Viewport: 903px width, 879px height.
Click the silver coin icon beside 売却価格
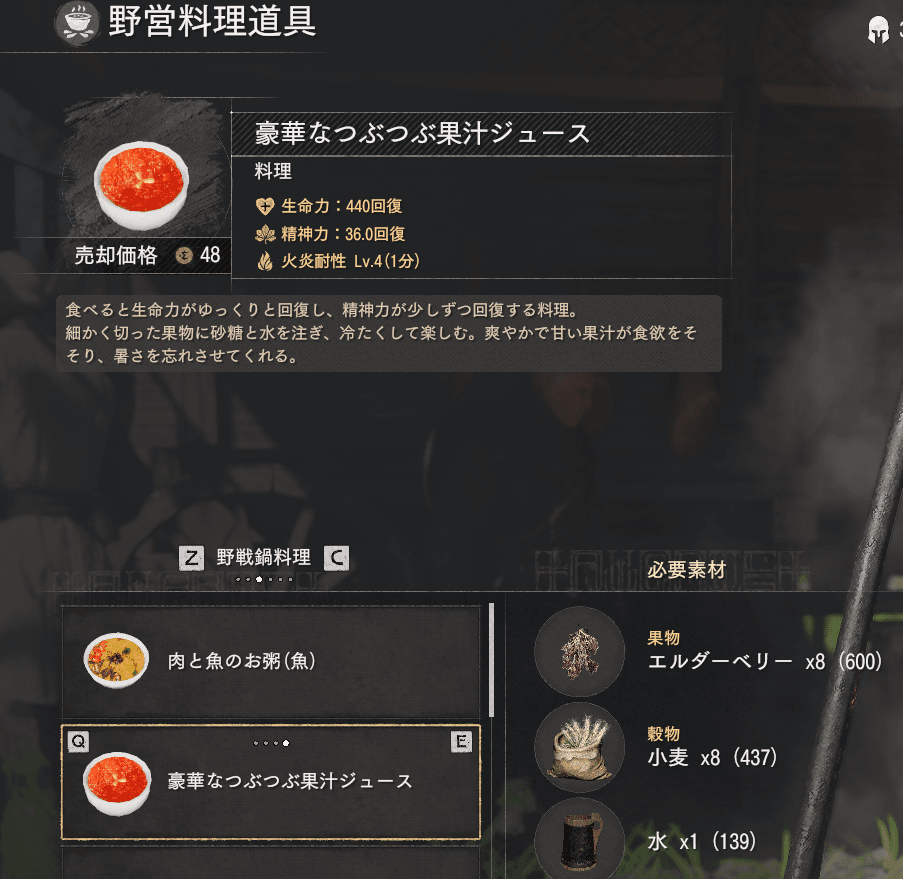click(x=184, y=255)
